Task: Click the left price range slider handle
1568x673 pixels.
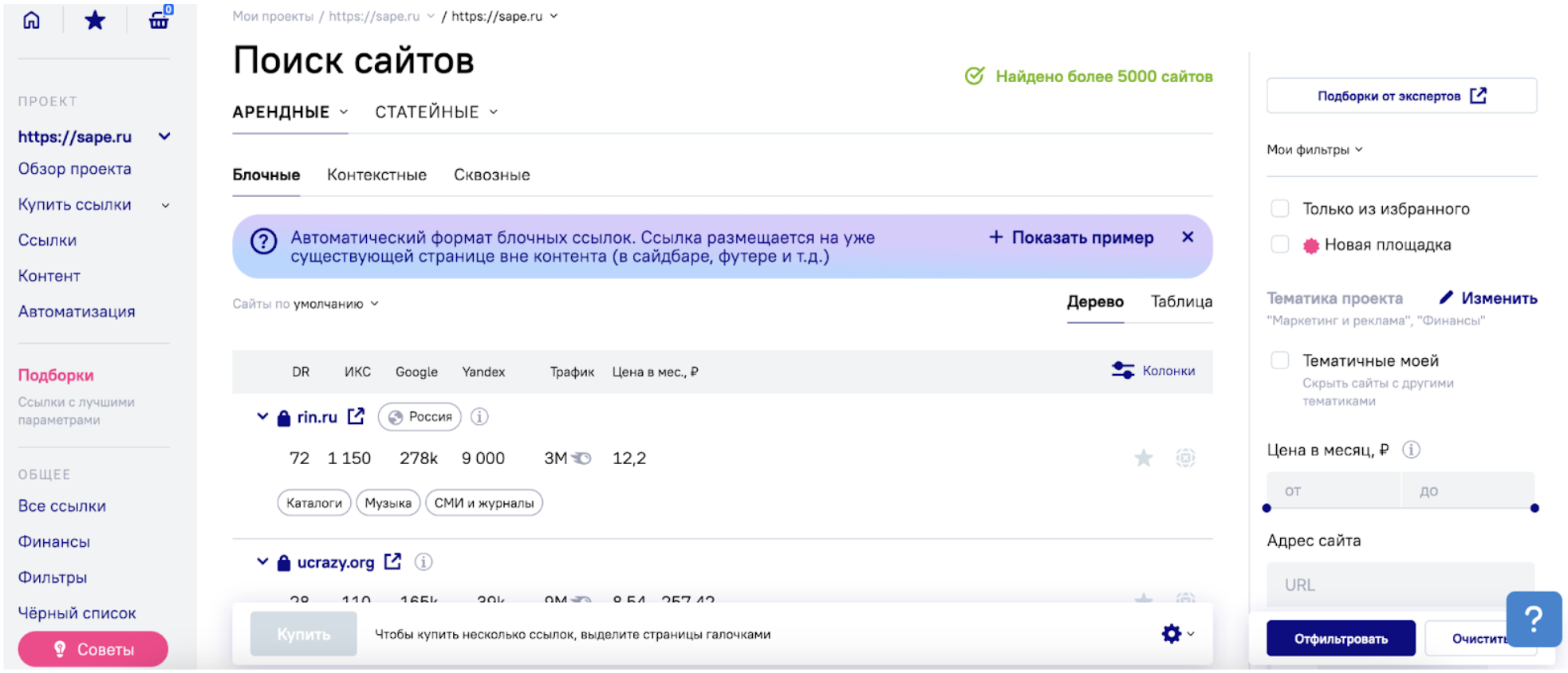Action: [x=1267, y=508]
